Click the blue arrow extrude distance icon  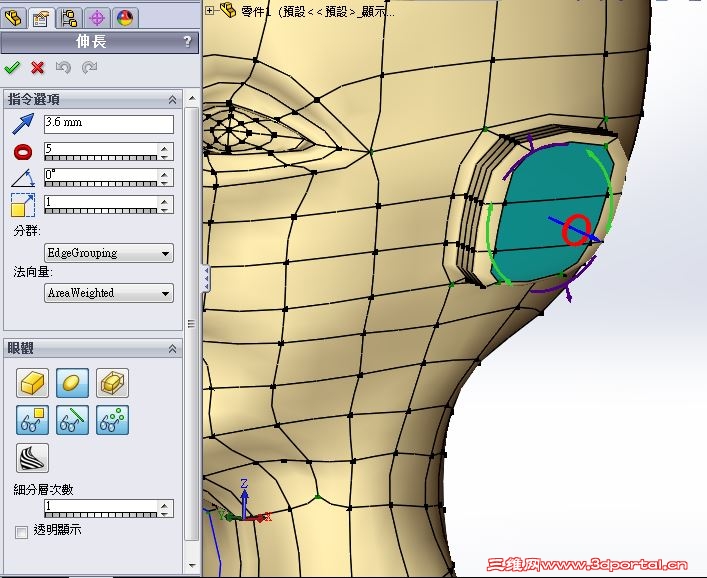coord(23,124)
